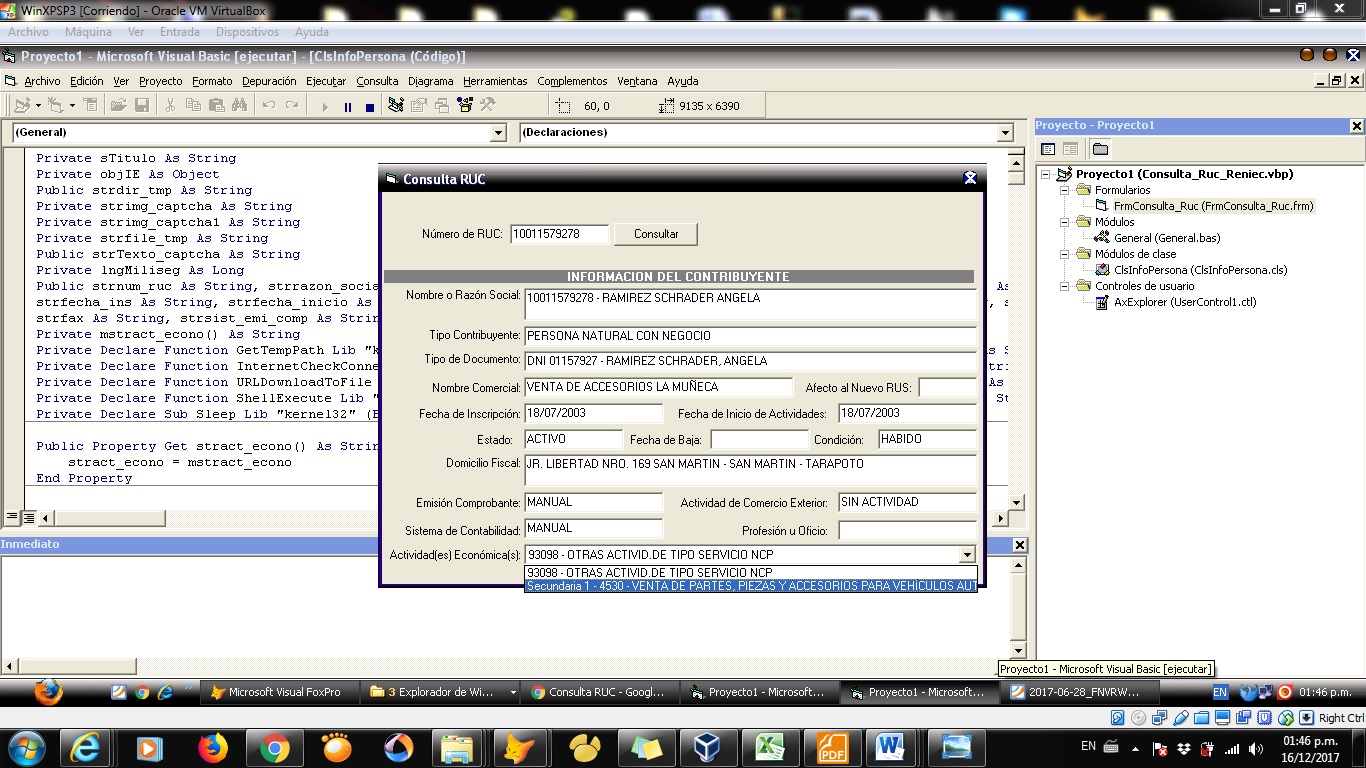This screenshot has height=768, width=1366.
Task: Click the Start (play) run icon
Action: [325, 106]
